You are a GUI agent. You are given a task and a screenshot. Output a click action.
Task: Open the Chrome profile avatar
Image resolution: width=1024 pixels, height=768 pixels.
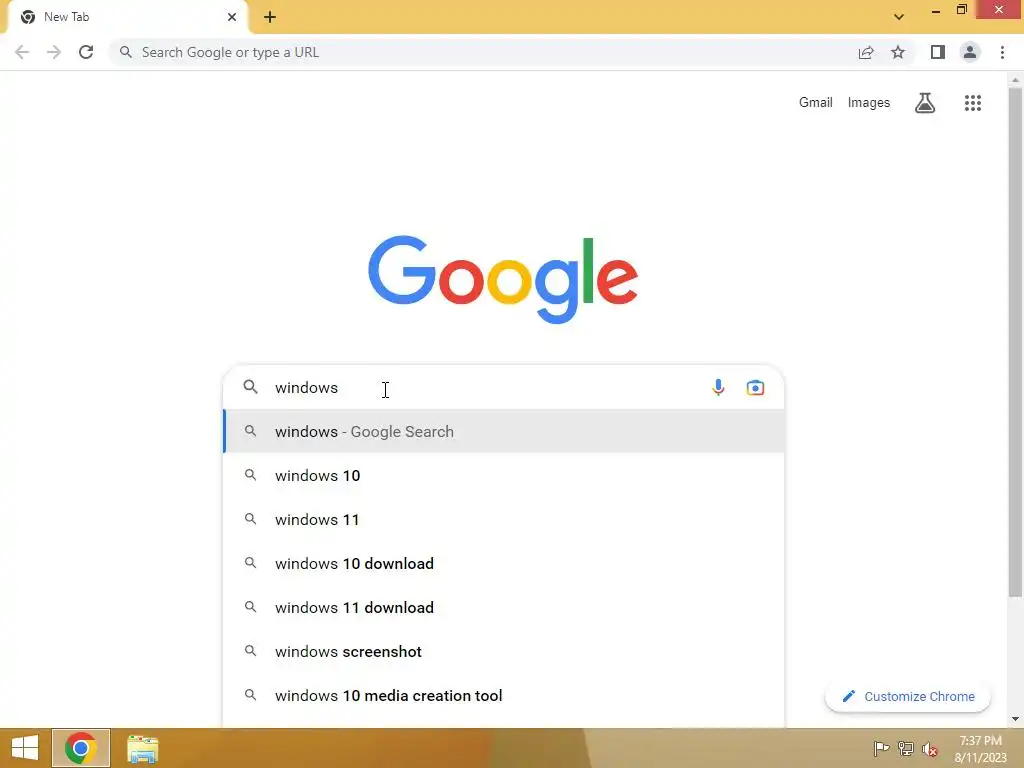pyautogui.click(x=970, y=52)
